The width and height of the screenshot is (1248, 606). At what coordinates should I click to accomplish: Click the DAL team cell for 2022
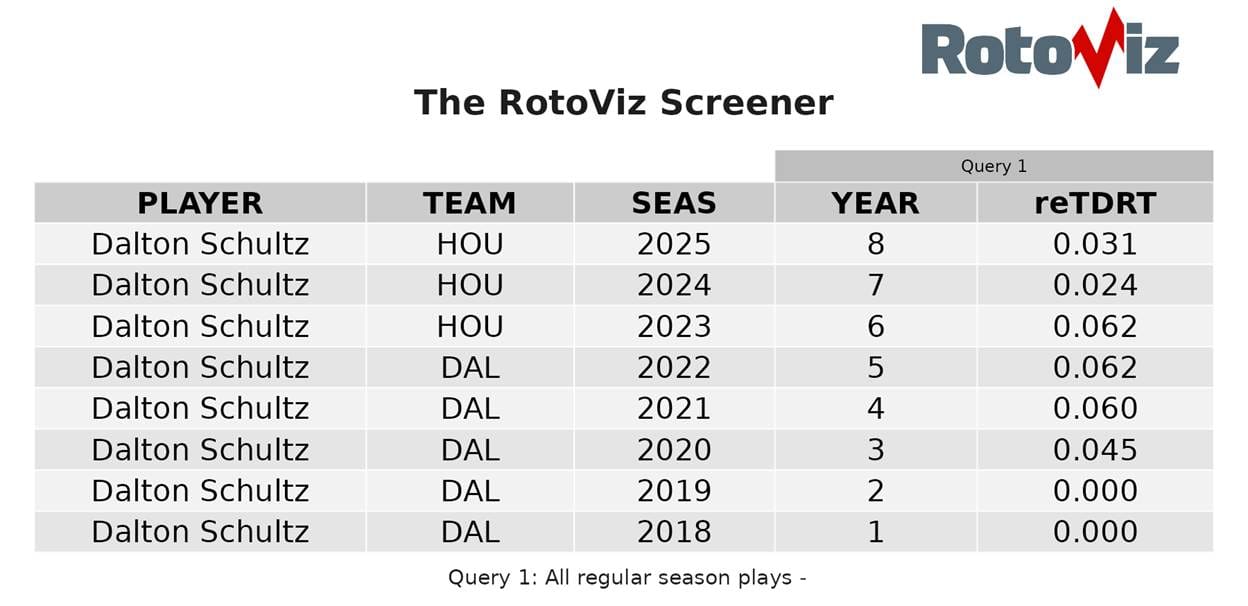(x=469, y=368)
